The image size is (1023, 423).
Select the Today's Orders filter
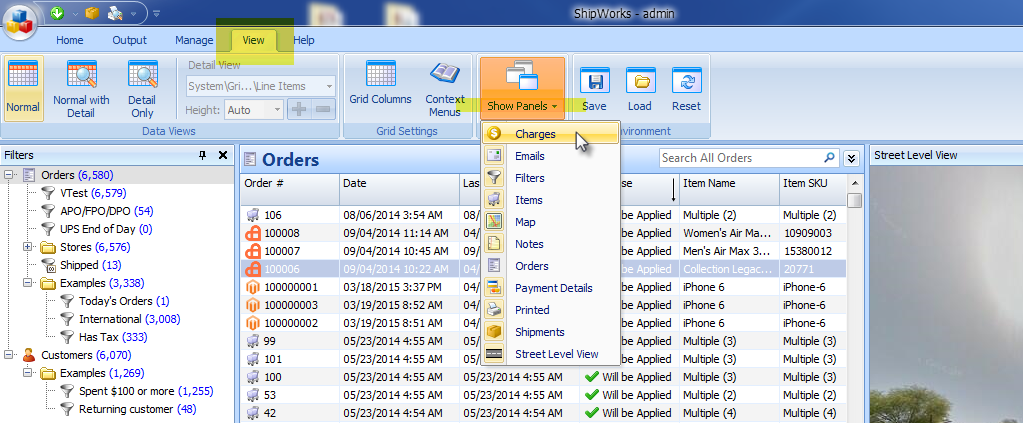tap(115, 301)
